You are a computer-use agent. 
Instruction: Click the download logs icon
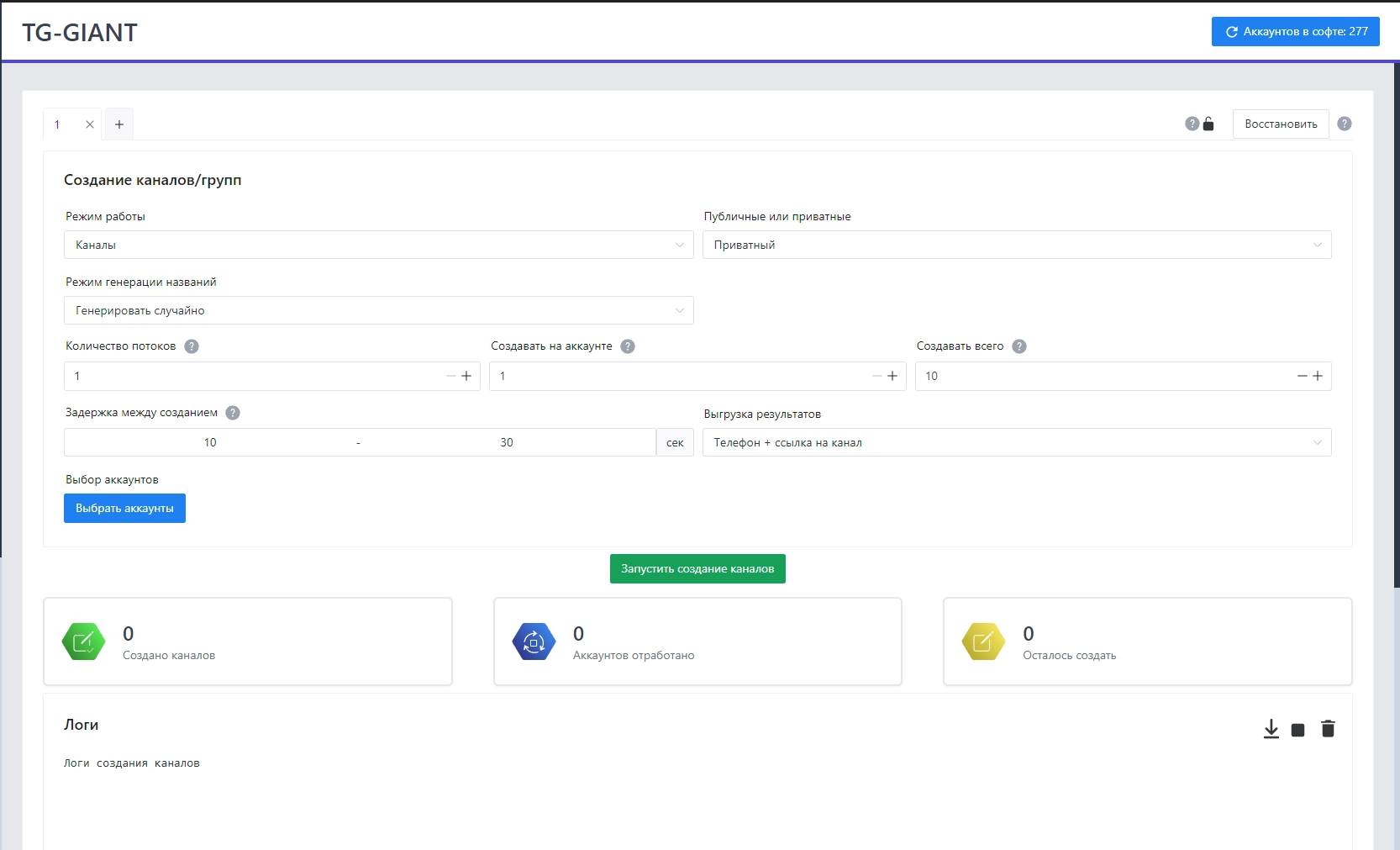point(1271,729)
